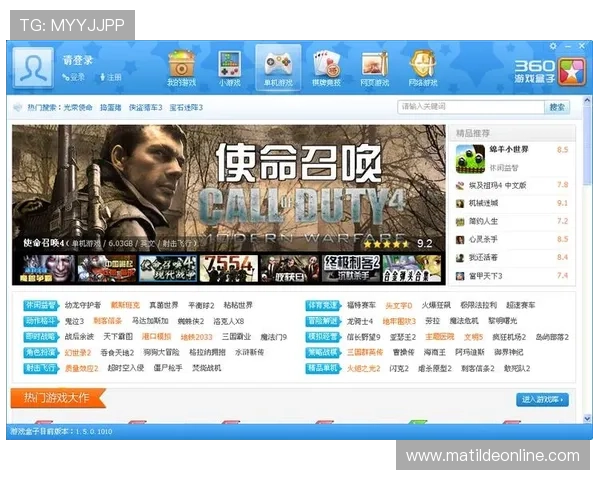600x480 pixels.
Task: Search hot keyword 光荣使命
Action: tap(78, 108)
